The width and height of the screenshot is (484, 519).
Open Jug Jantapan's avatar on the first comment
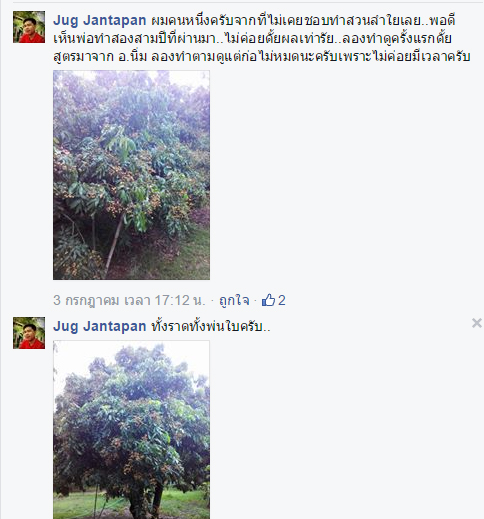click(x=29, y=27)
